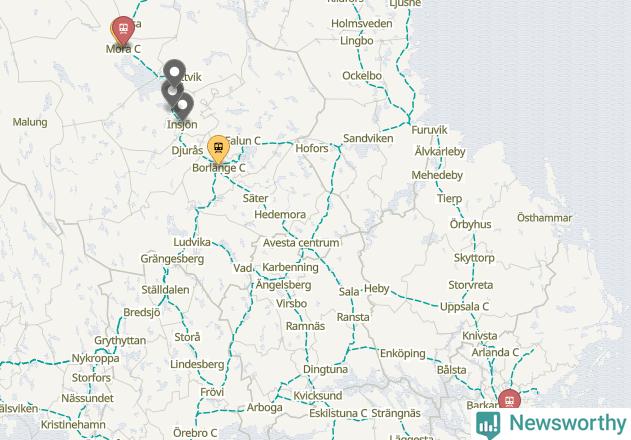The height and width of the screenshot is (440, 631).
Task: Select the Eskilstuna C station label
Action: (338, 413)
